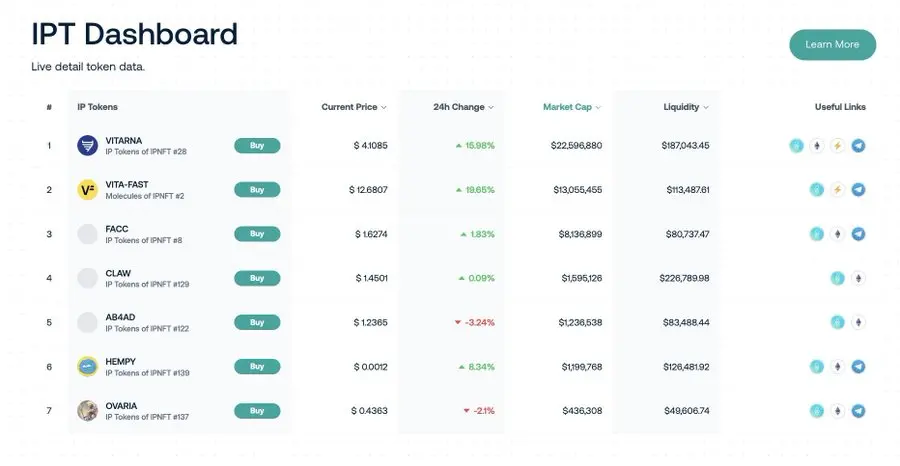The image size is (900, 466).
Task: Click the OVARIA token thumbnail
Action: click(88, 411)
